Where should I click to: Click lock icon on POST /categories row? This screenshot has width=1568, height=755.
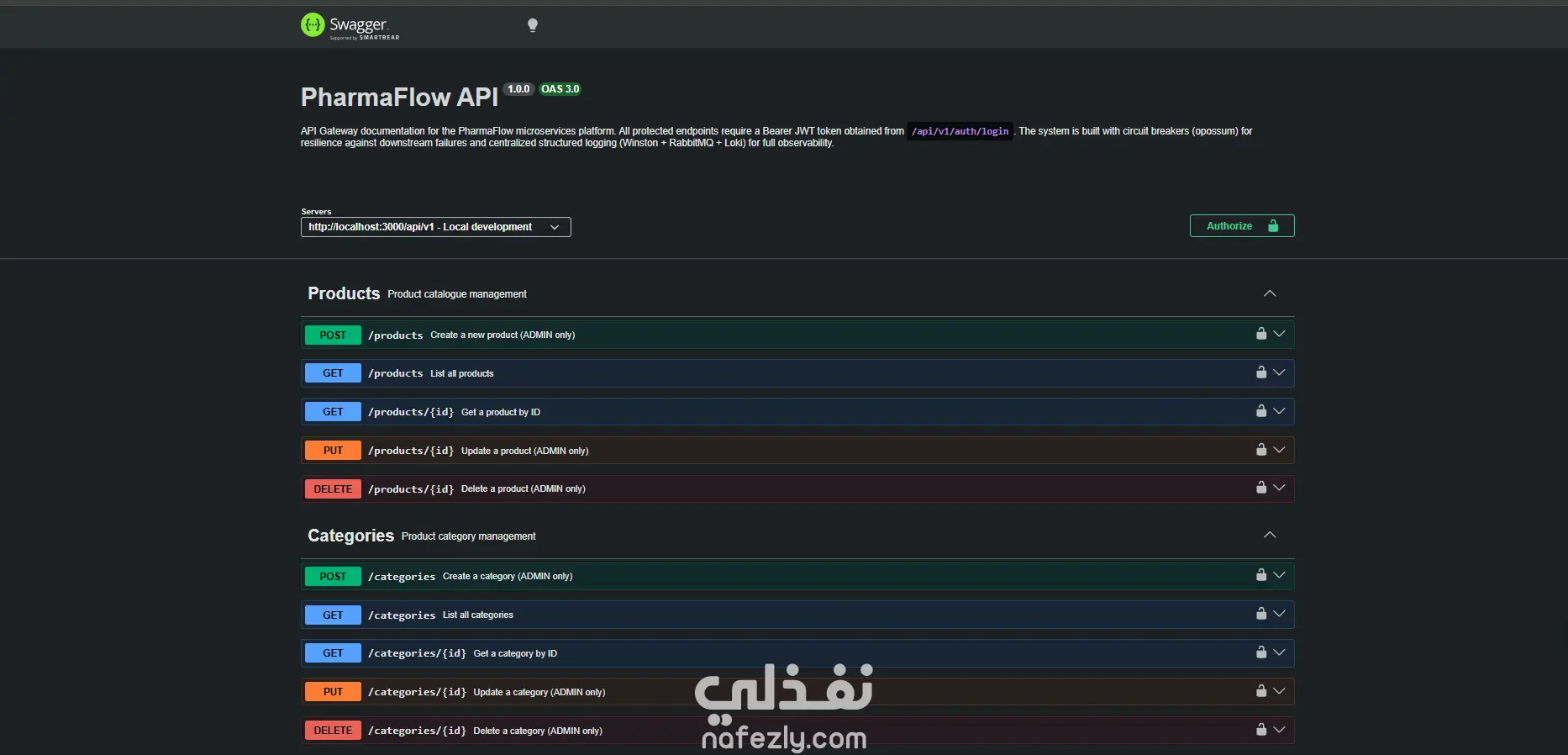[x=1261, y=575]
